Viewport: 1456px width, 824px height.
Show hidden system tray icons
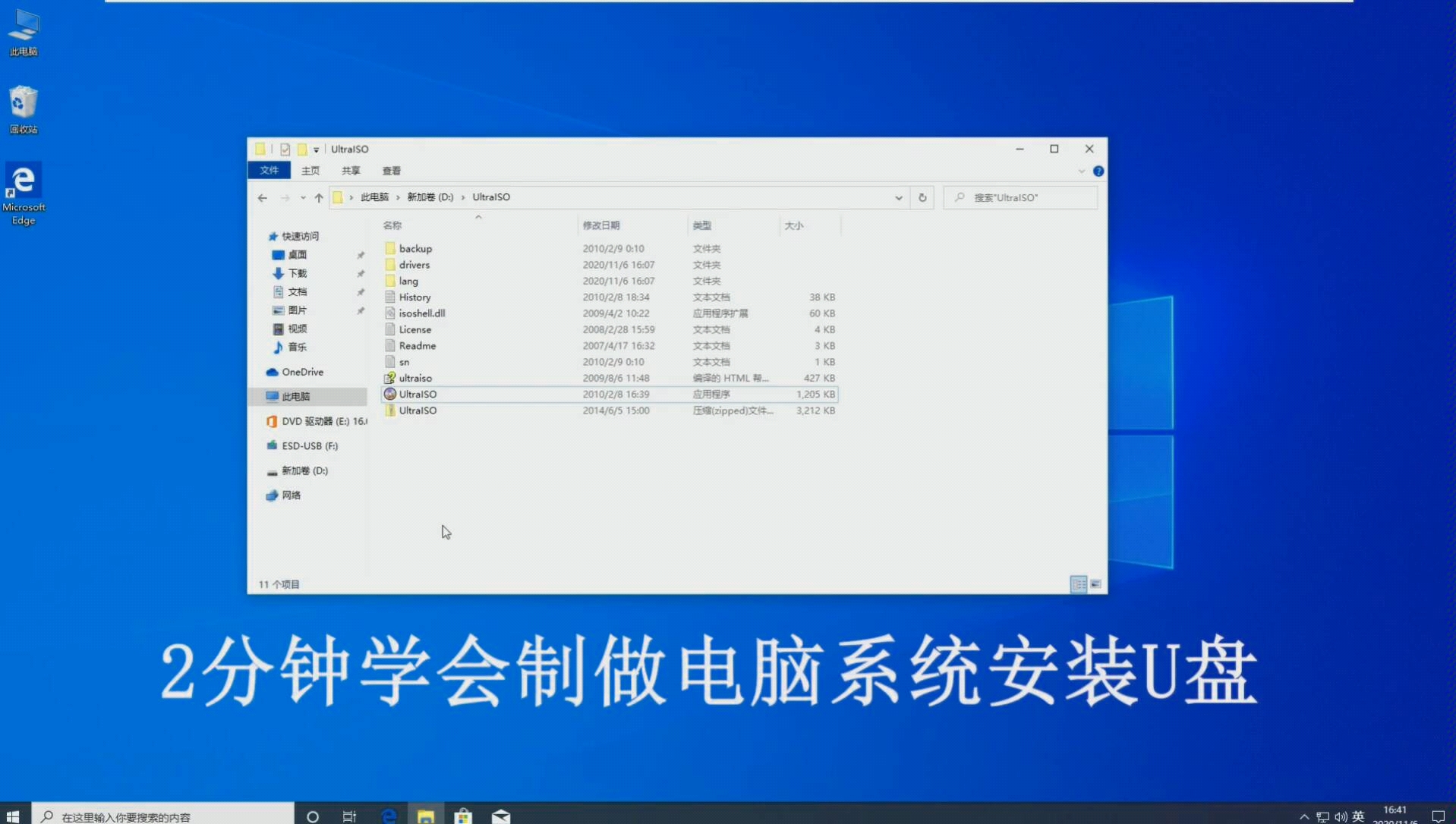pos(1304,816)
